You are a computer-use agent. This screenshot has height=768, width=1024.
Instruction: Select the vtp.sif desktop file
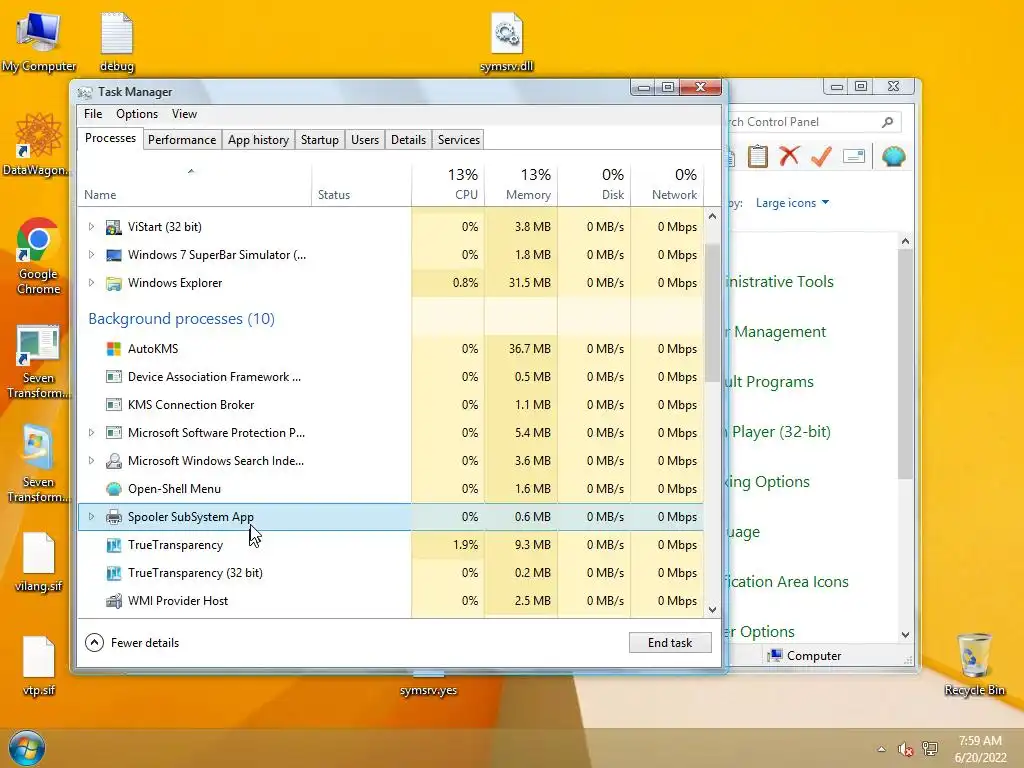coord(39,665)
